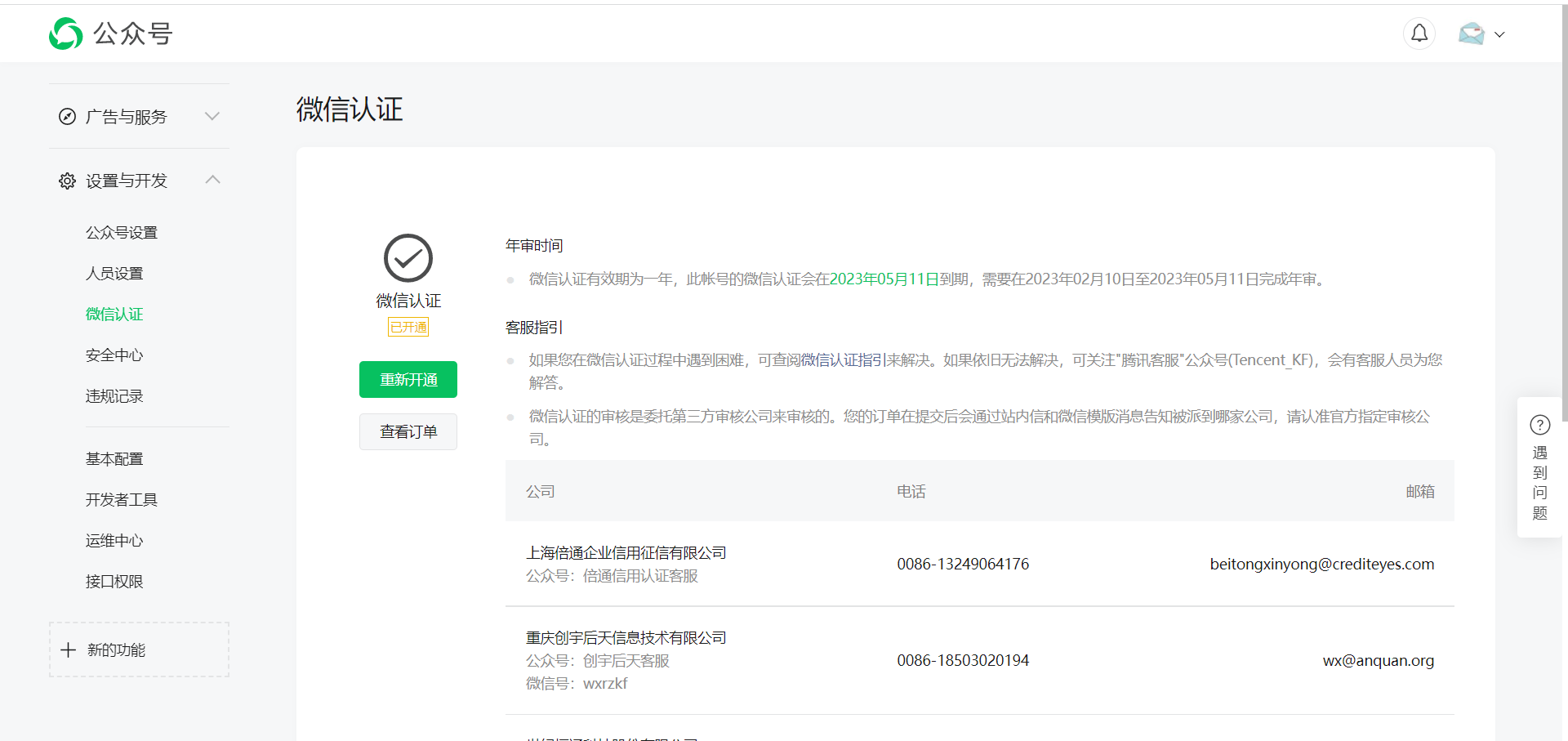Expand the 广告与服务 section chevron
This screenshot has width=1568, height=741.
click(x=212, y=116)
